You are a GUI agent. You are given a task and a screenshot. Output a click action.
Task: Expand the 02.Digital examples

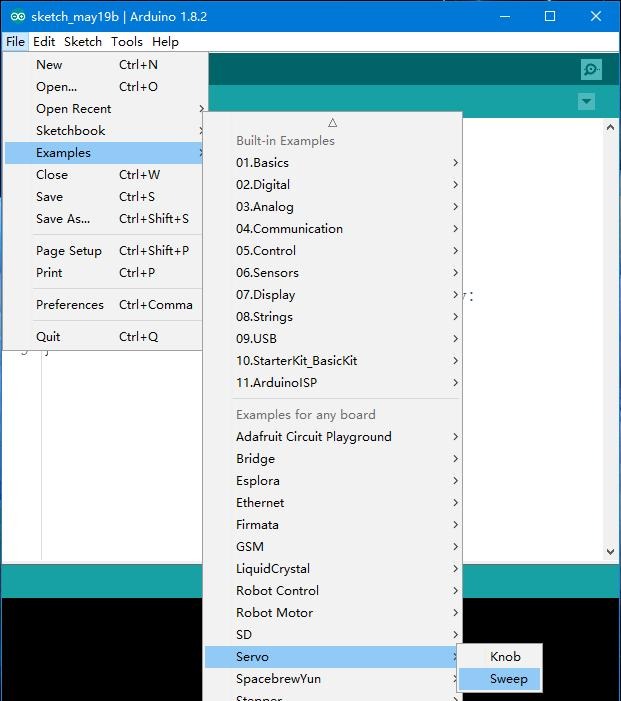[x=333, y=184]
